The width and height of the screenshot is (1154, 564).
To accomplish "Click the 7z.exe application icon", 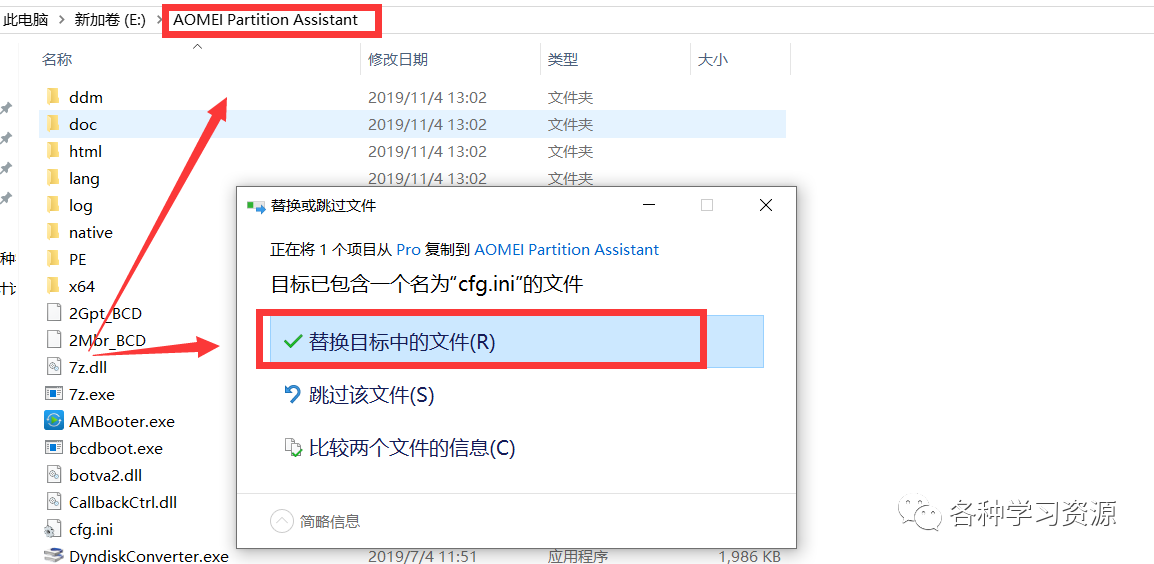I will [54, 394].
